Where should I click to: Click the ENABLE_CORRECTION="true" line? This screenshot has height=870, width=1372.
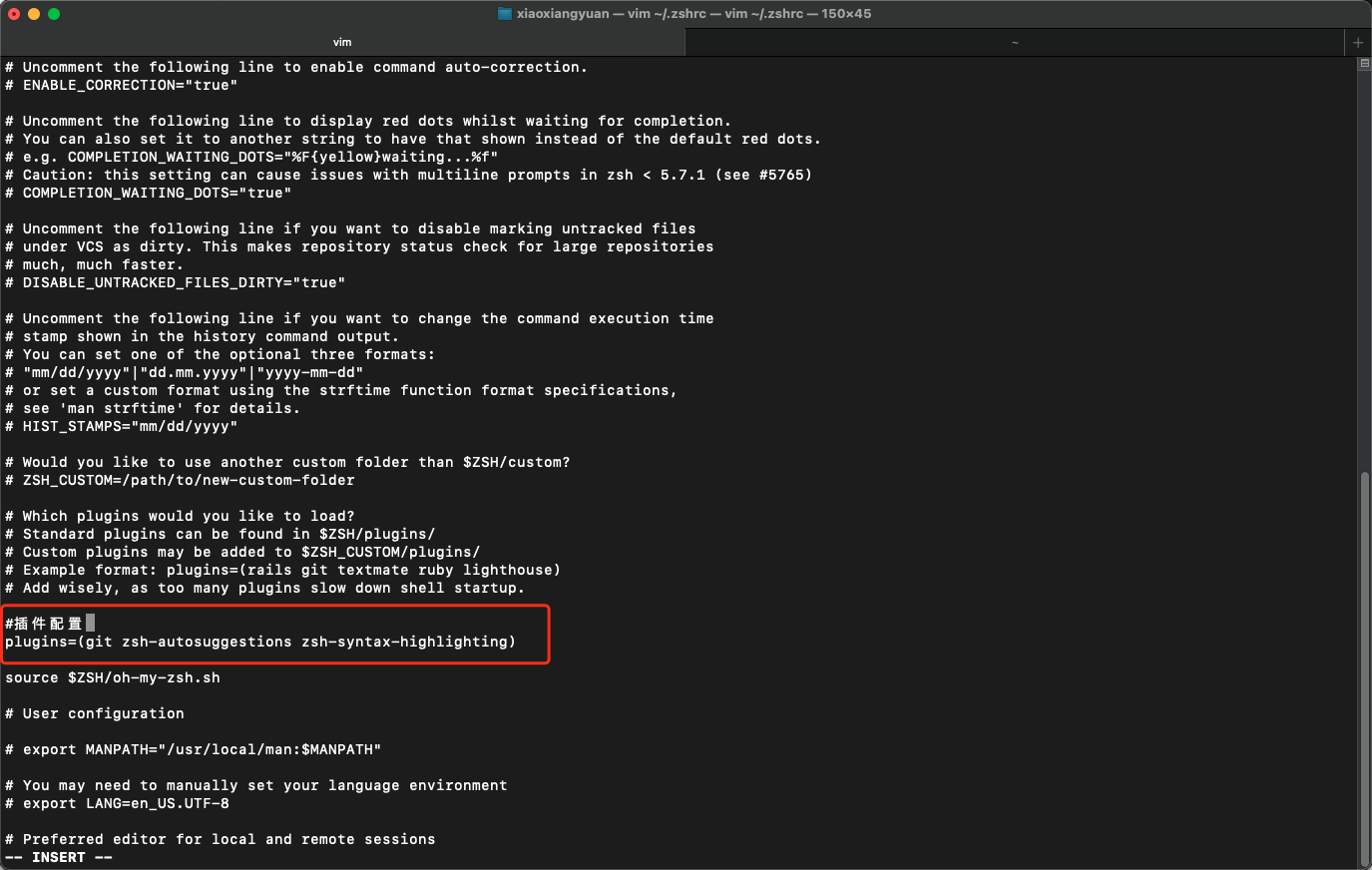coord(122,85)
